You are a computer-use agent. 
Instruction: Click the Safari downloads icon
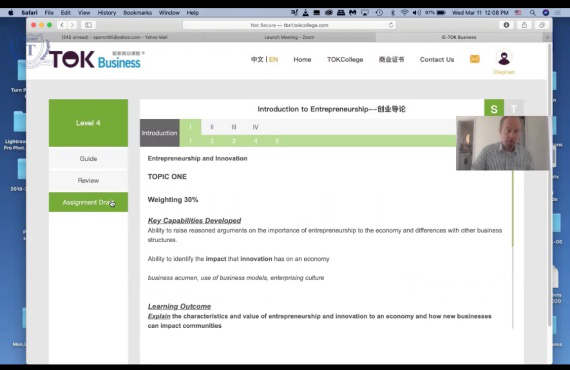506,25
